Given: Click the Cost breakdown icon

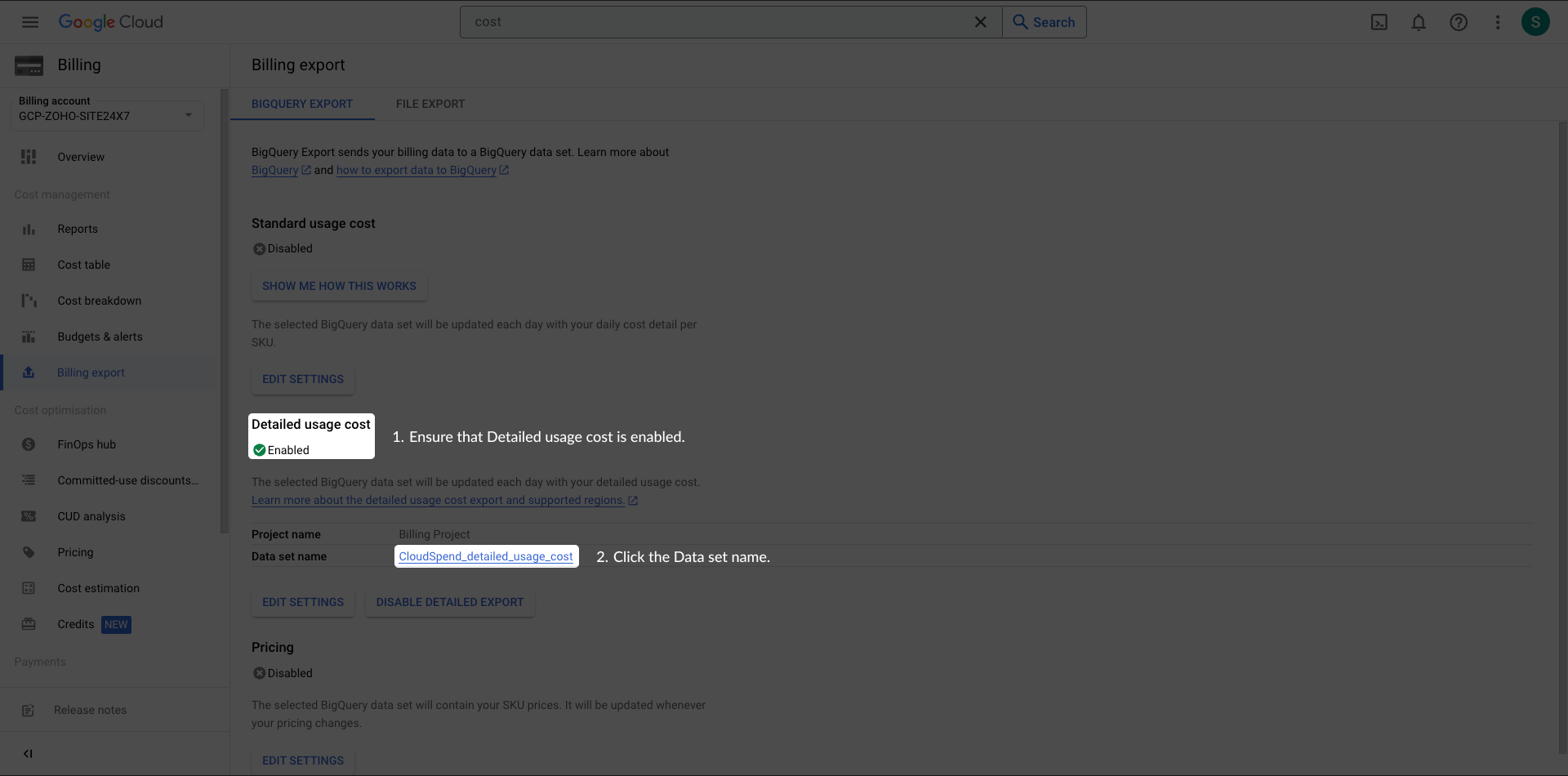Looking at the screenshot, I should (x=29, y=301).
